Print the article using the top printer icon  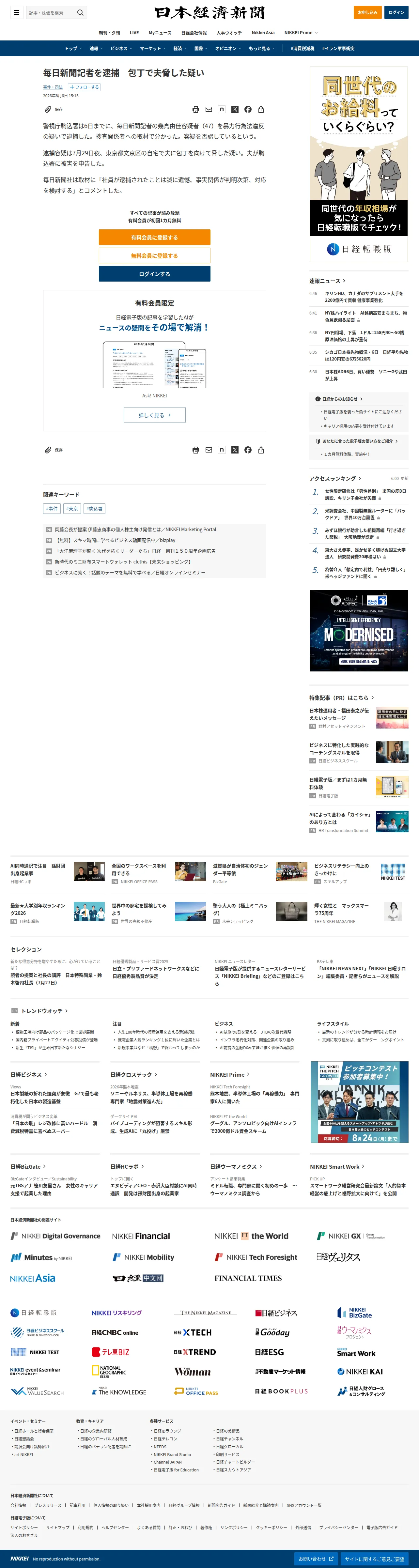pyautogui.click(x=195, y=110)
